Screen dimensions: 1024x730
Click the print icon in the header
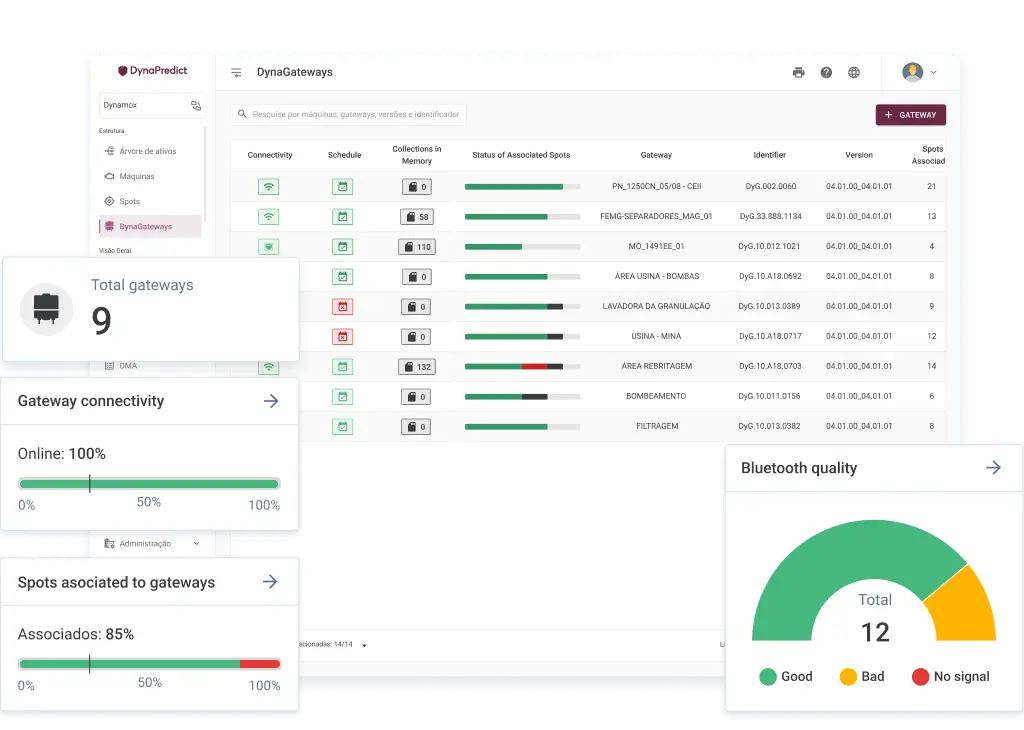[x=798, y=72]
